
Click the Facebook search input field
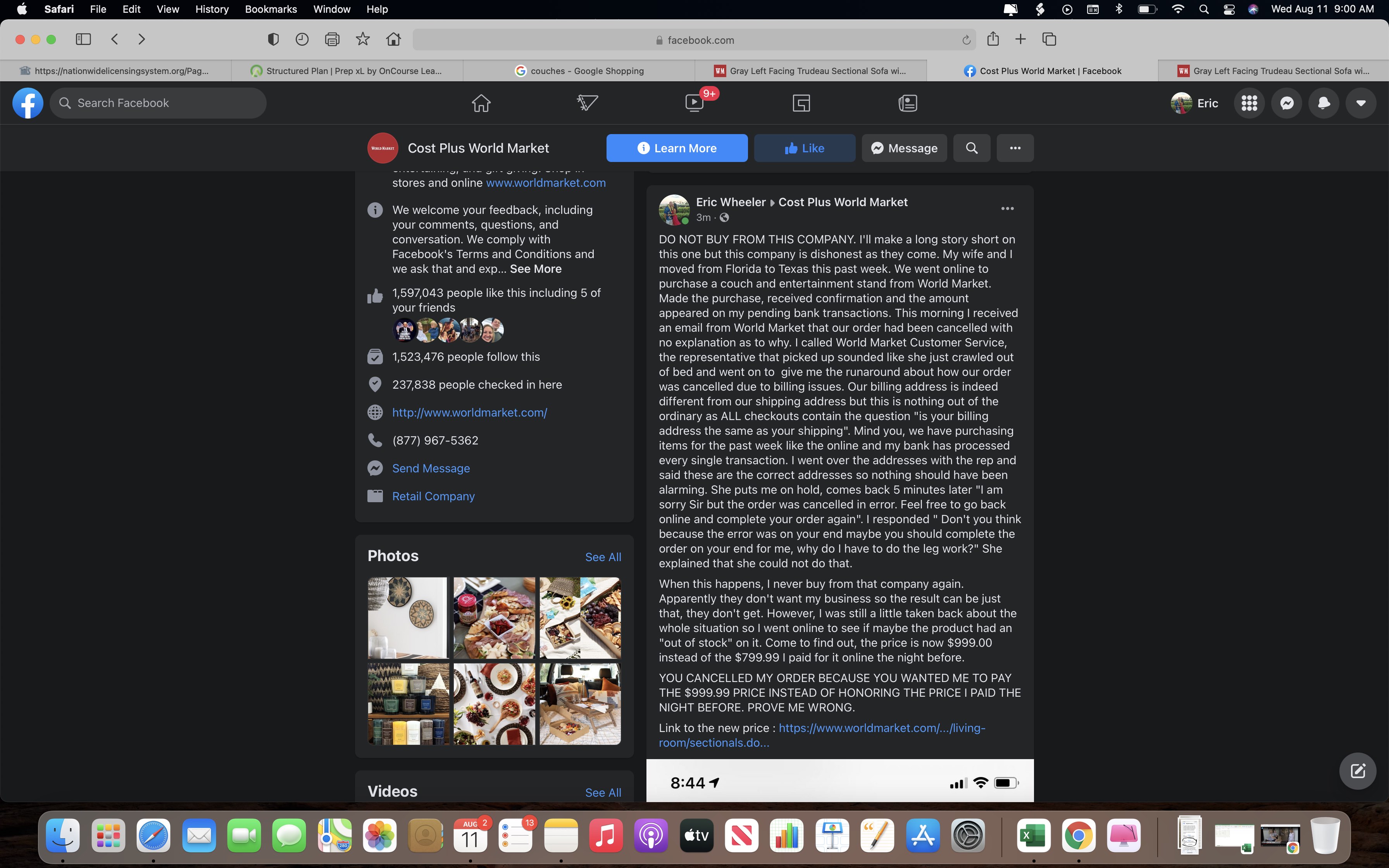tap(160, 102)
